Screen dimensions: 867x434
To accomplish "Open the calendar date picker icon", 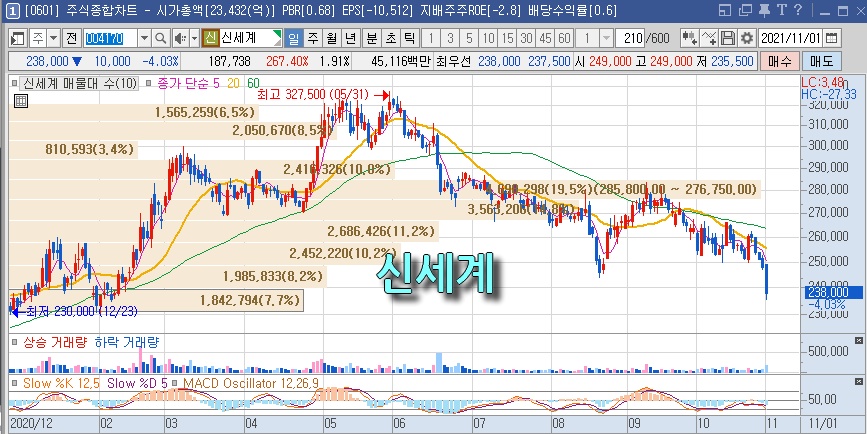I will (x=831, y=38).
